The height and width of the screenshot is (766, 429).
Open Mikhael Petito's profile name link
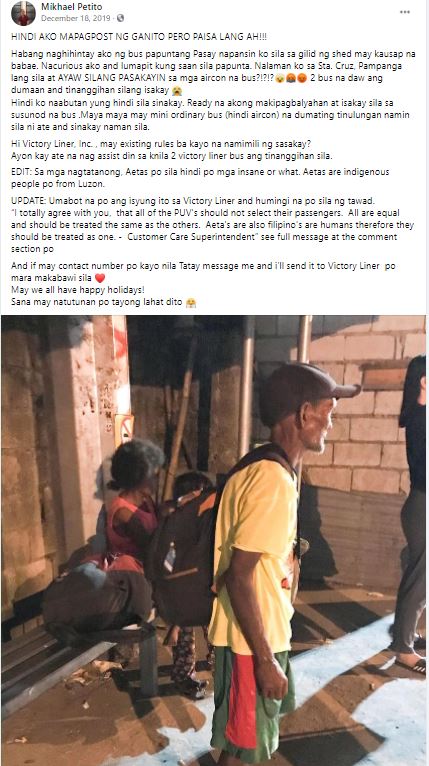click(x=72, y=7)
